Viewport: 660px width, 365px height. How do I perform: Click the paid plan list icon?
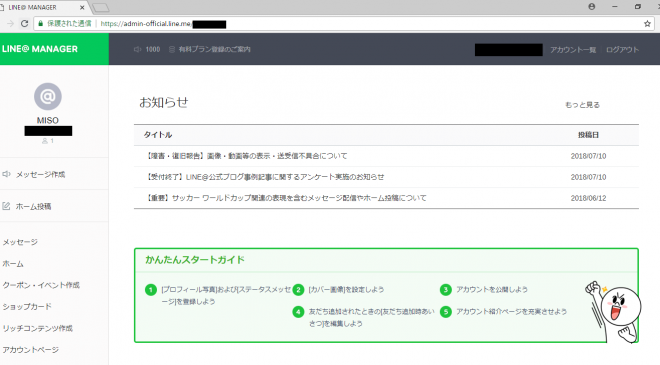click(x=172, y=49)
